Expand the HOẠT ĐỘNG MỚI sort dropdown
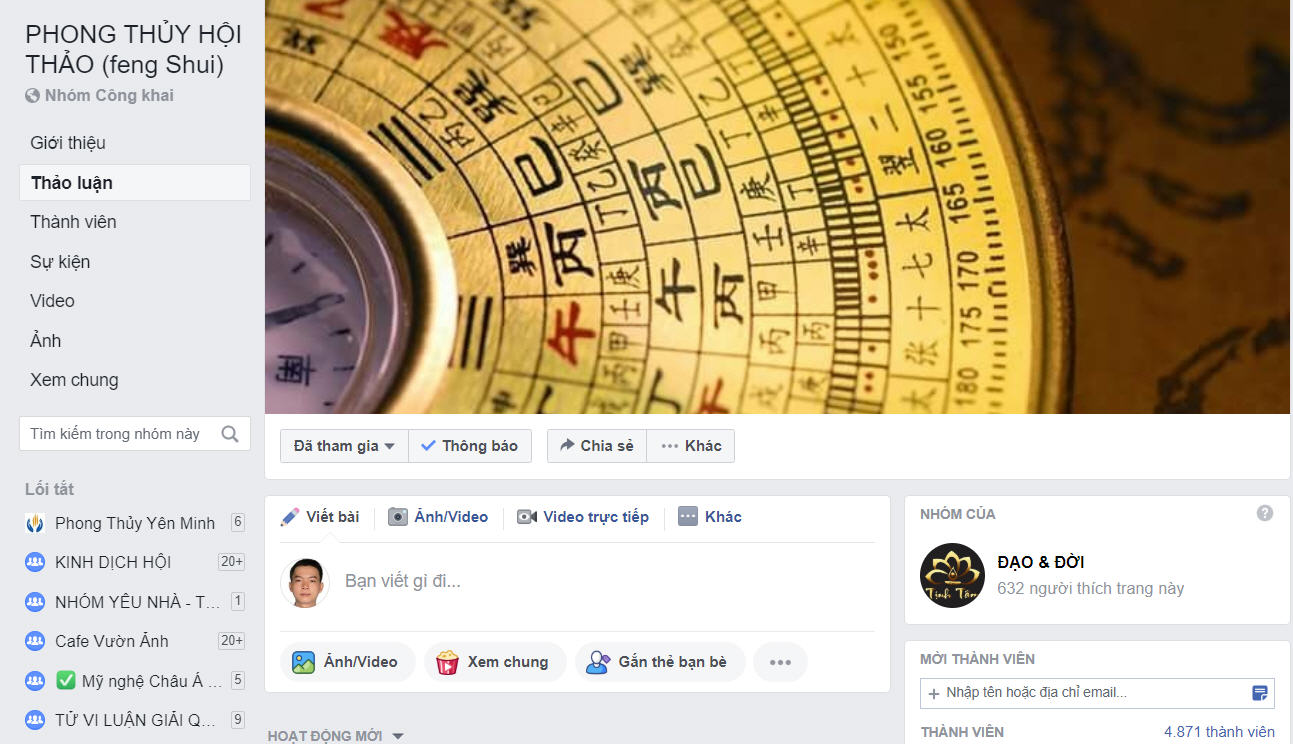Viewport: 1293px width, 744px height. (x=336, y=736)
